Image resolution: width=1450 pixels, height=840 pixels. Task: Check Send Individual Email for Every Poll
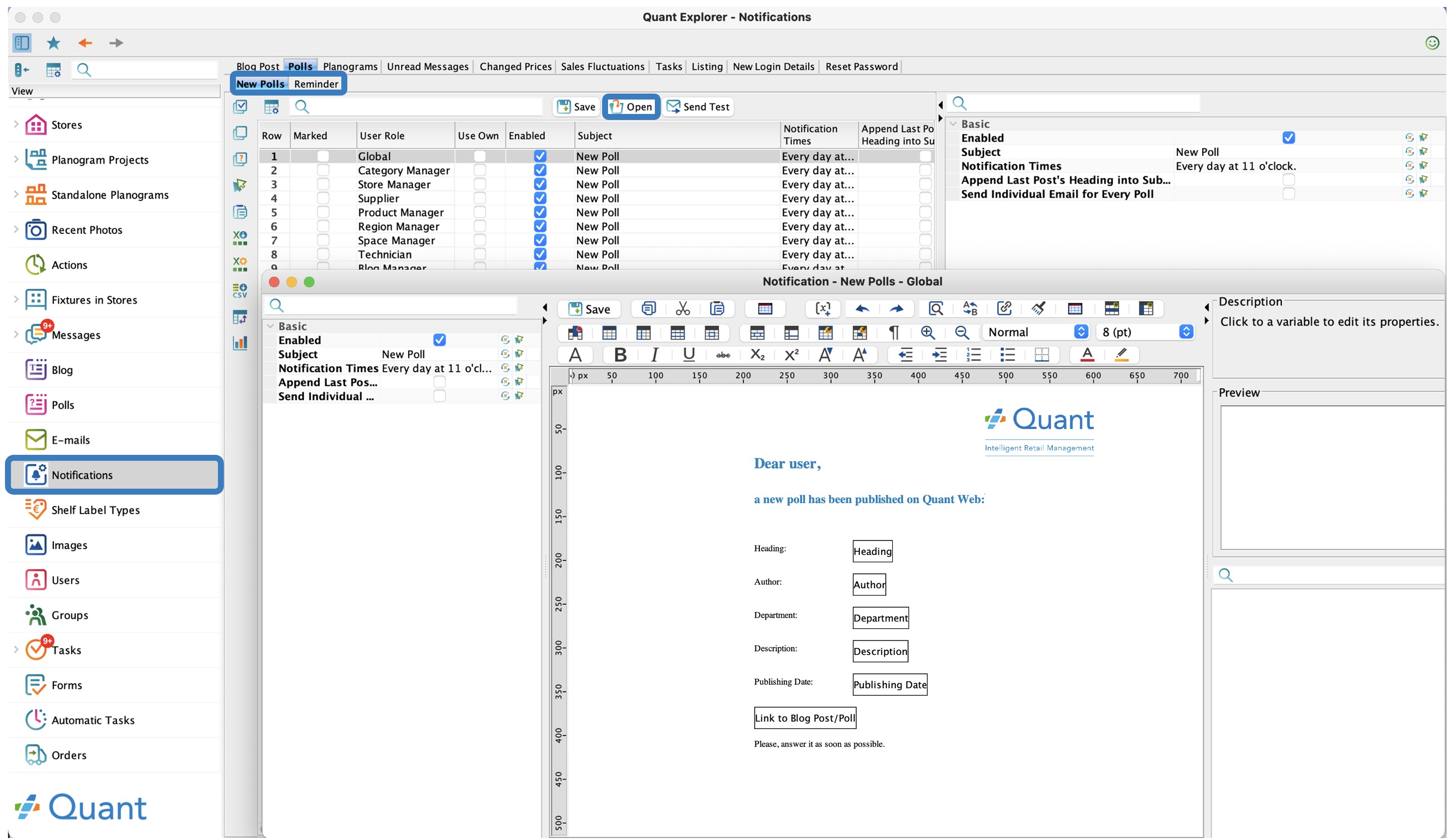click(1288, 194)
